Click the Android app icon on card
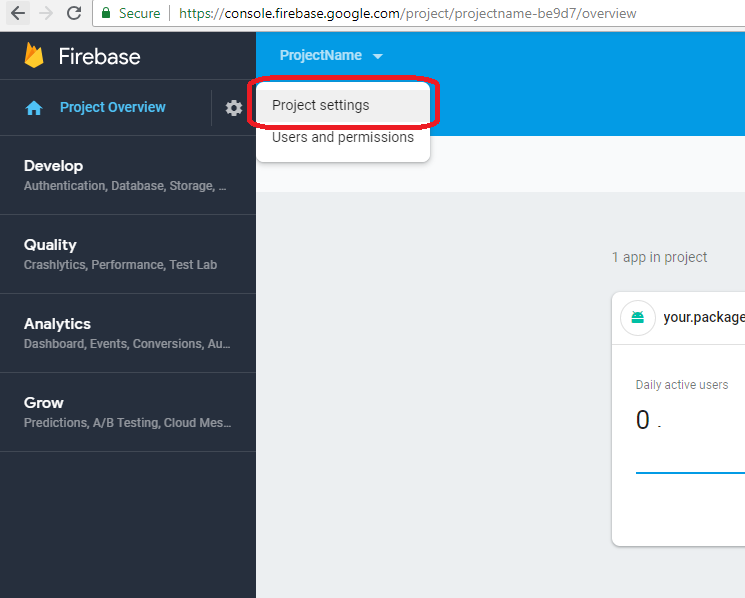The width and height of the screenshot is (745, 598). click(637, 318)
